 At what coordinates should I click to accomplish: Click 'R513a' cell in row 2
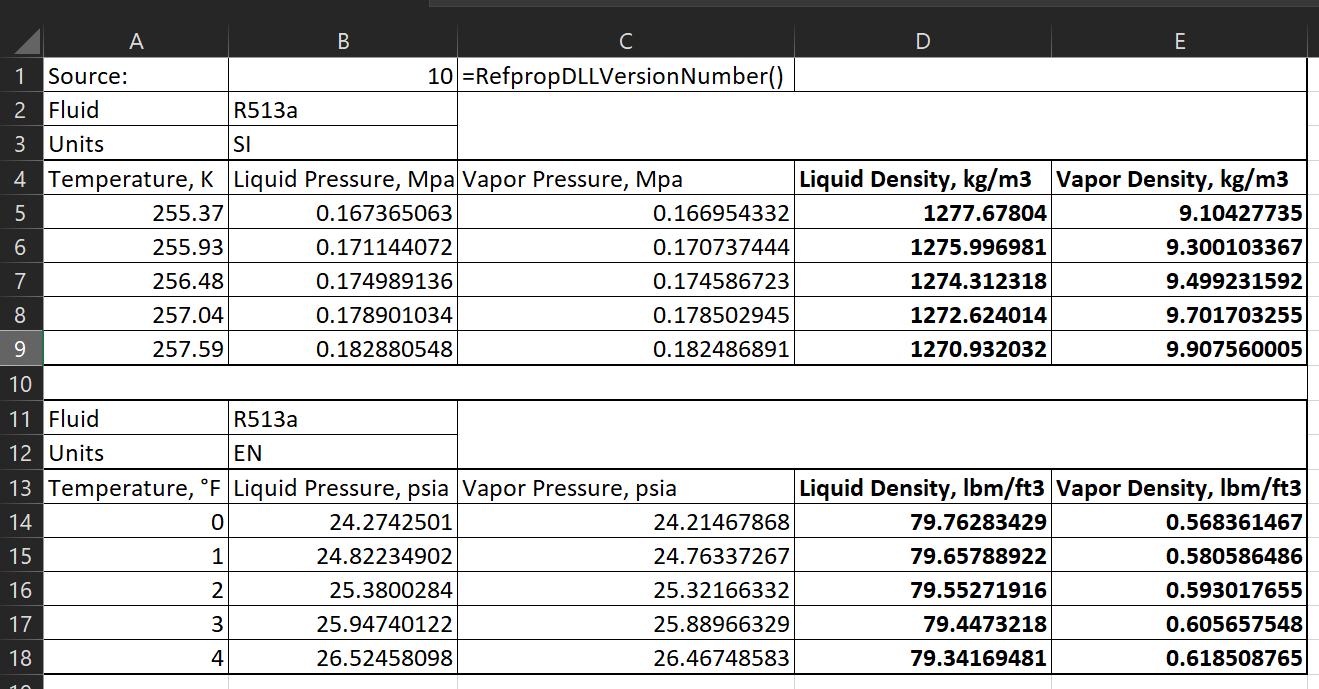[x=343, y=109]
